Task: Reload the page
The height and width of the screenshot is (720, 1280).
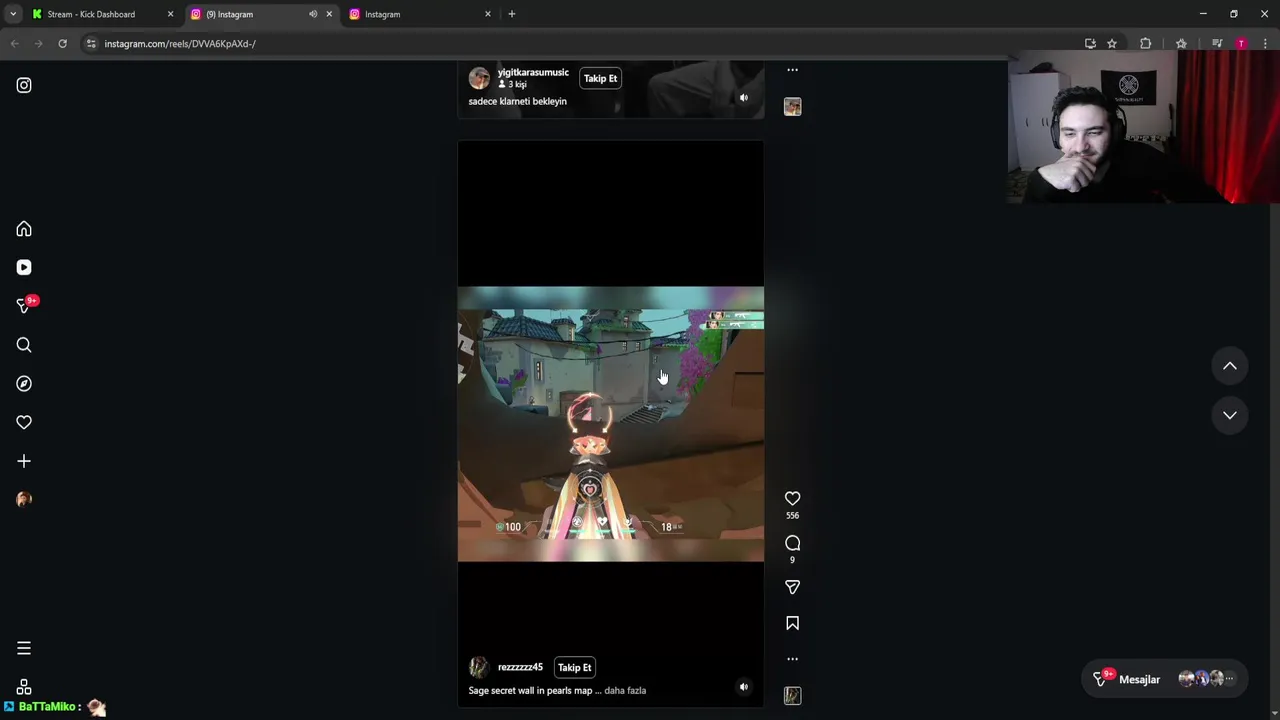Action: point(62,43)
